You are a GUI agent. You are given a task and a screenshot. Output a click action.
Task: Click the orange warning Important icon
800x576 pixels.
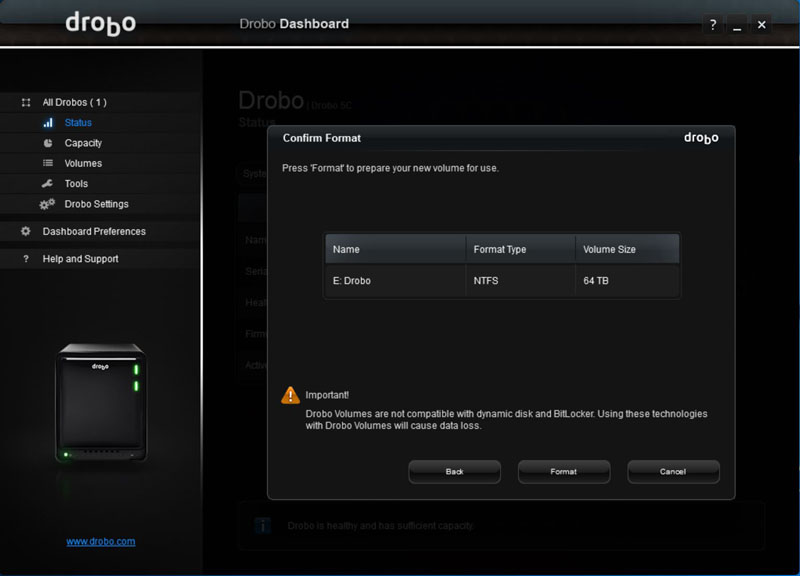290,395
